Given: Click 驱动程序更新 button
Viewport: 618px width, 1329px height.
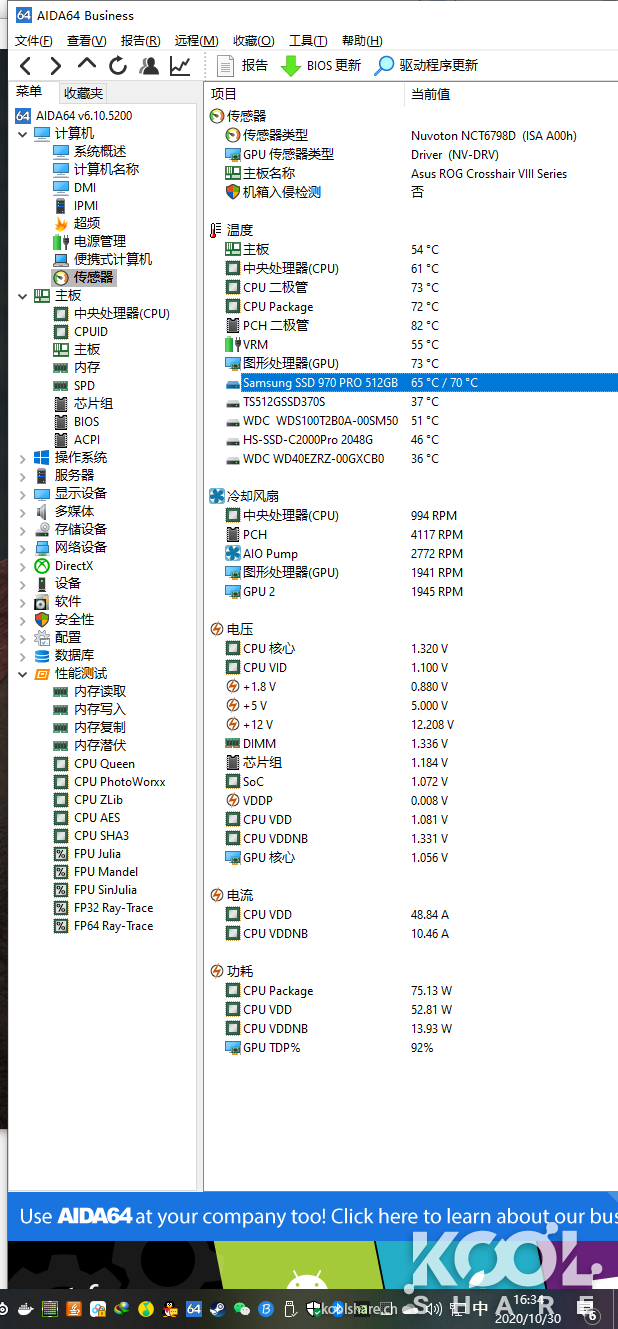Looking at the screenshot, I should click(x=426, y=66).
